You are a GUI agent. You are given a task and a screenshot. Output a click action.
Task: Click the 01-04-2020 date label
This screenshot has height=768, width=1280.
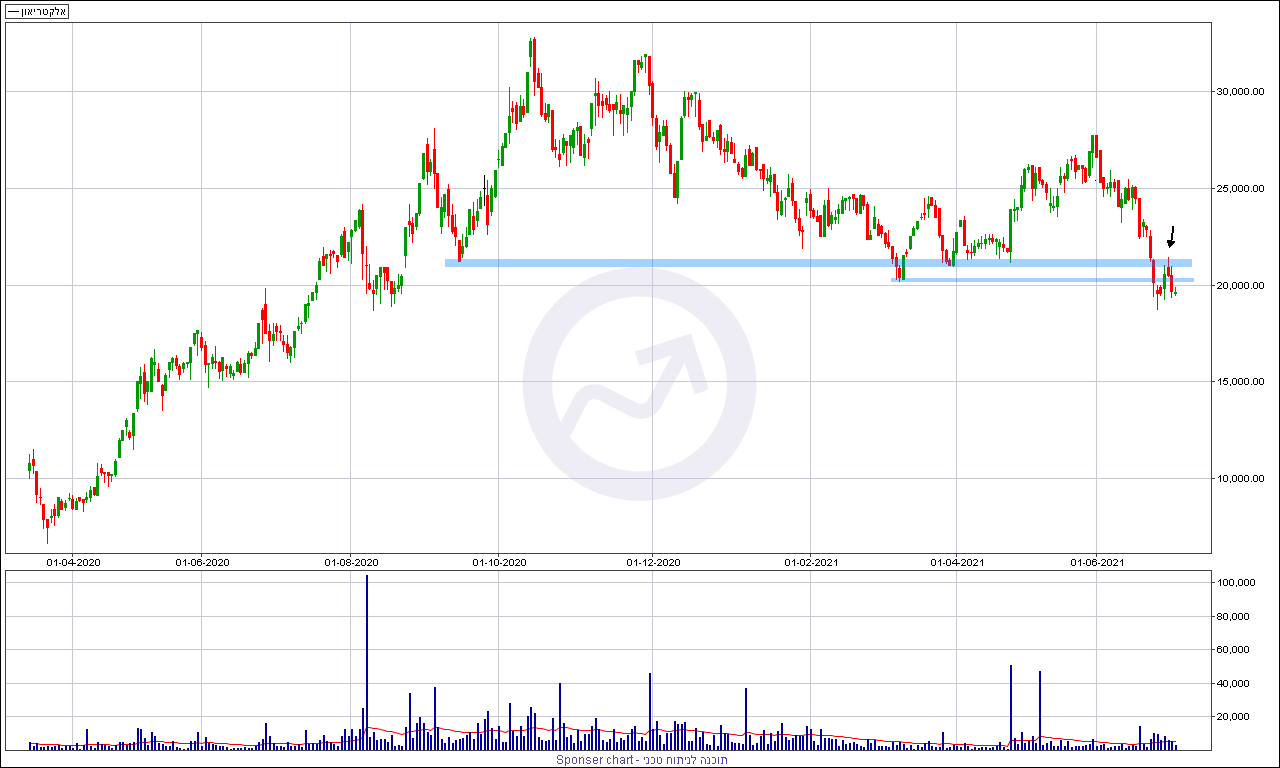[x=73, y=563]
